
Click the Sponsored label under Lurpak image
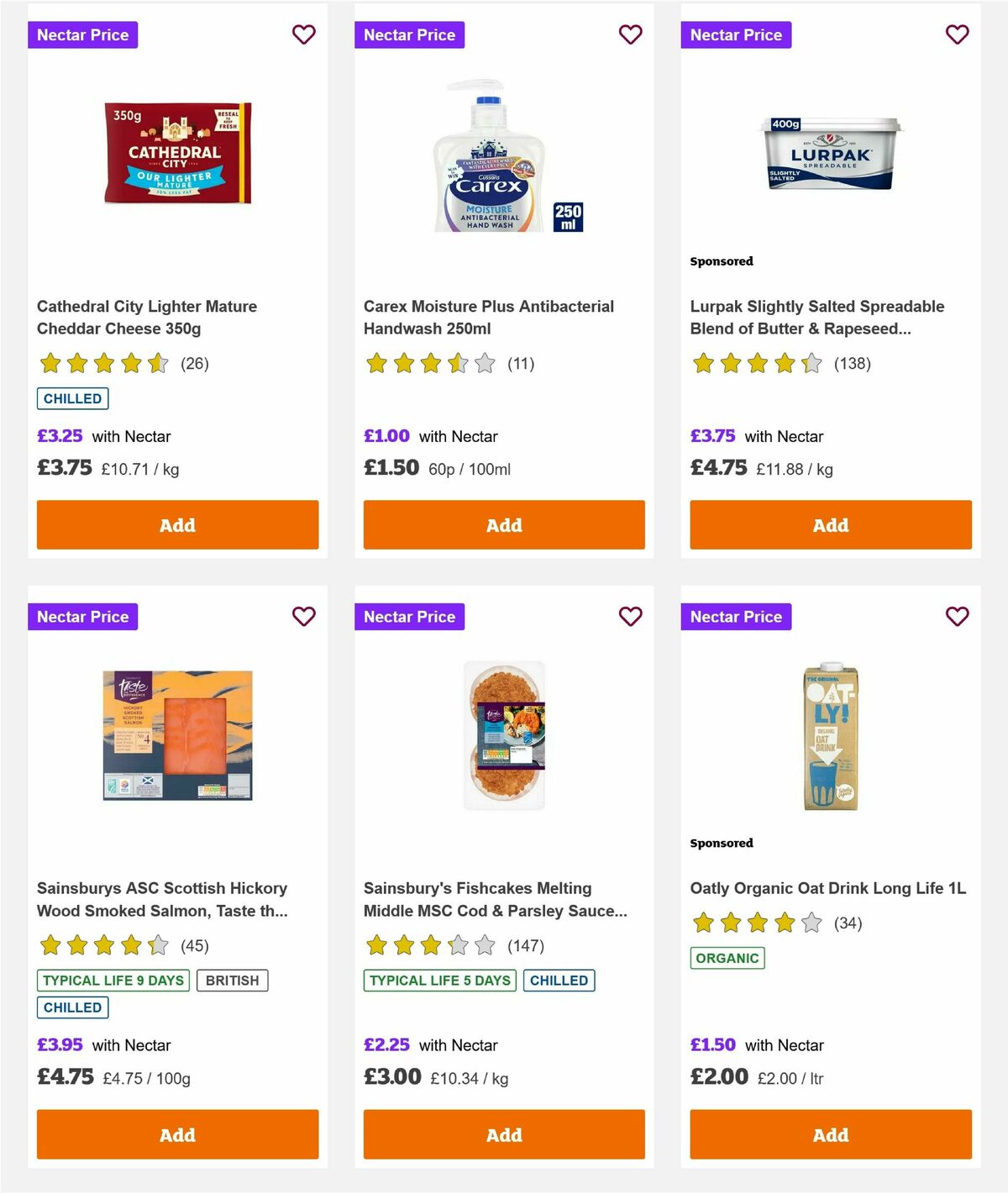[x=721, y=261]
